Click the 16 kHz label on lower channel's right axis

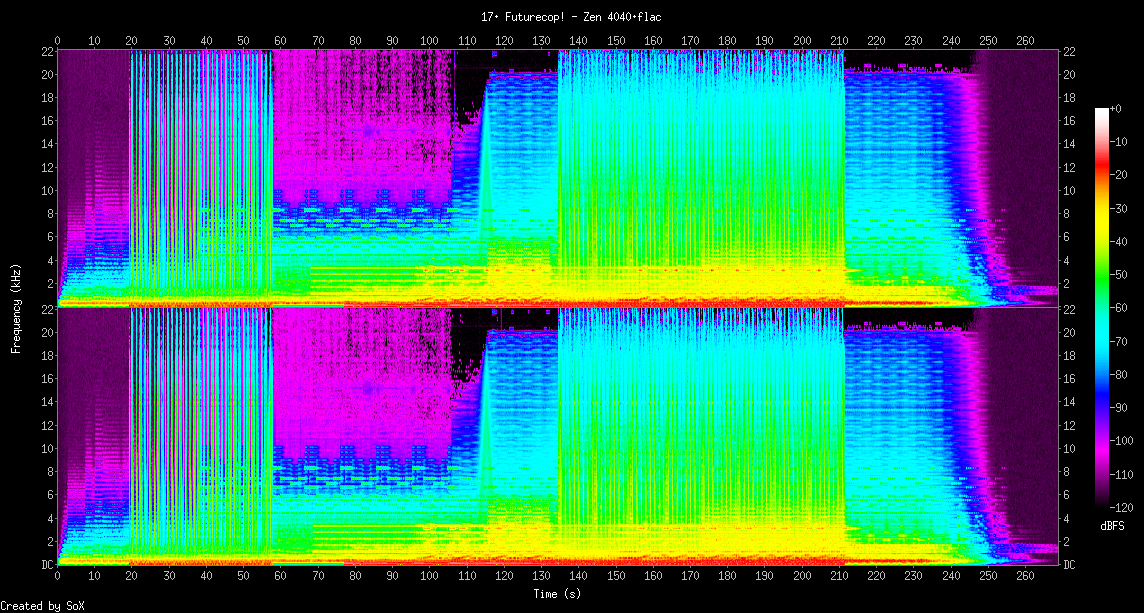click(1069, 378)
